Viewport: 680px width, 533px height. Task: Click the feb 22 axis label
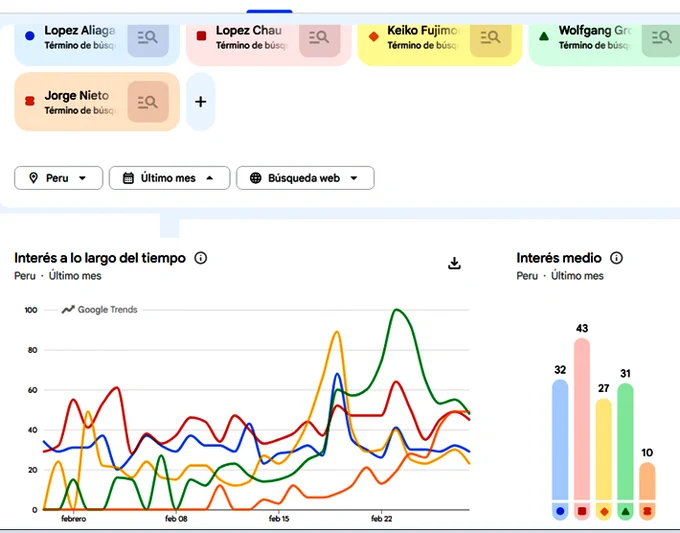pyautogui.click(x=382, y=519)
